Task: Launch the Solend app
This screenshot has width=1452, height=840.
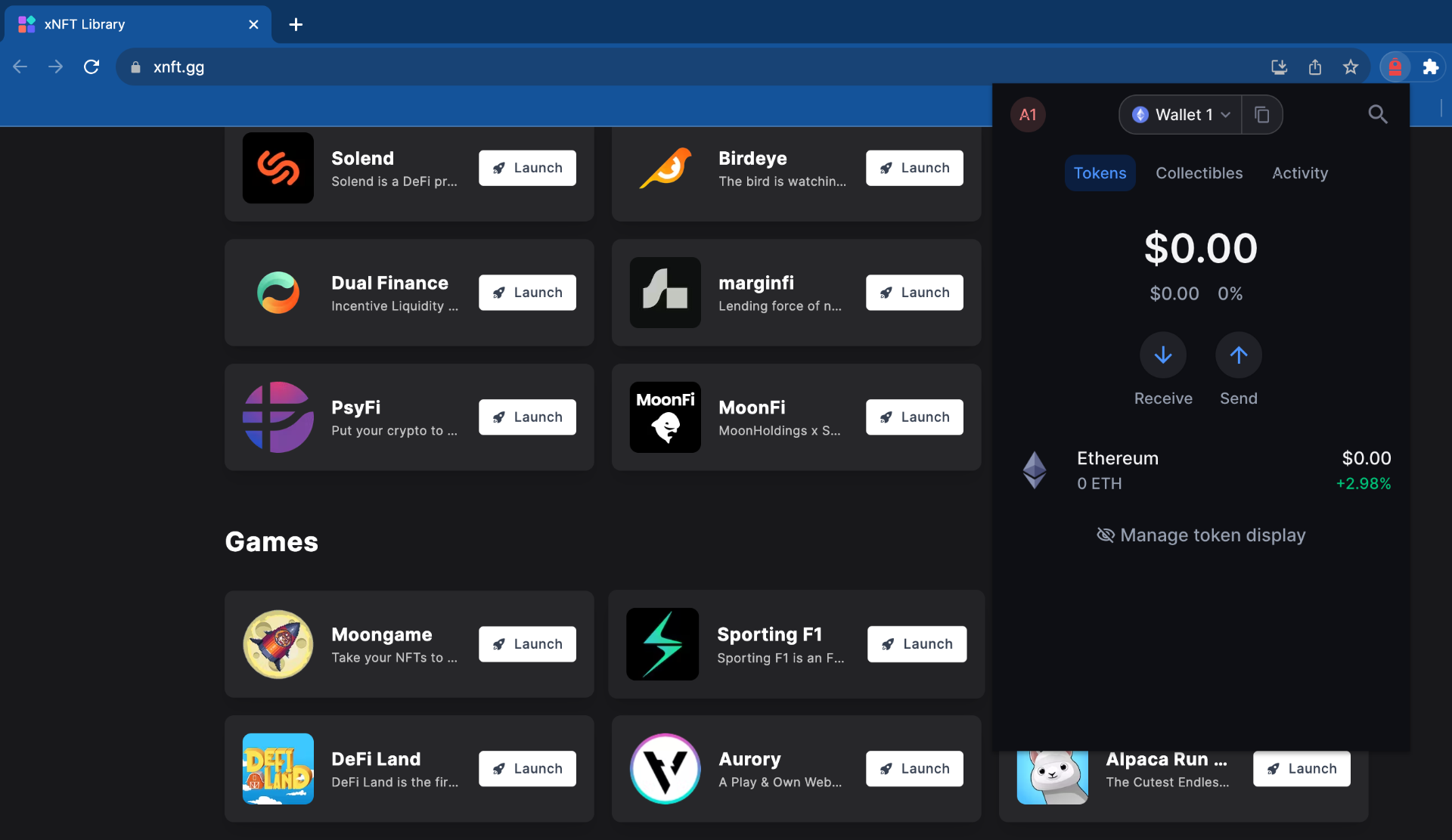Action: pos(527,168)
